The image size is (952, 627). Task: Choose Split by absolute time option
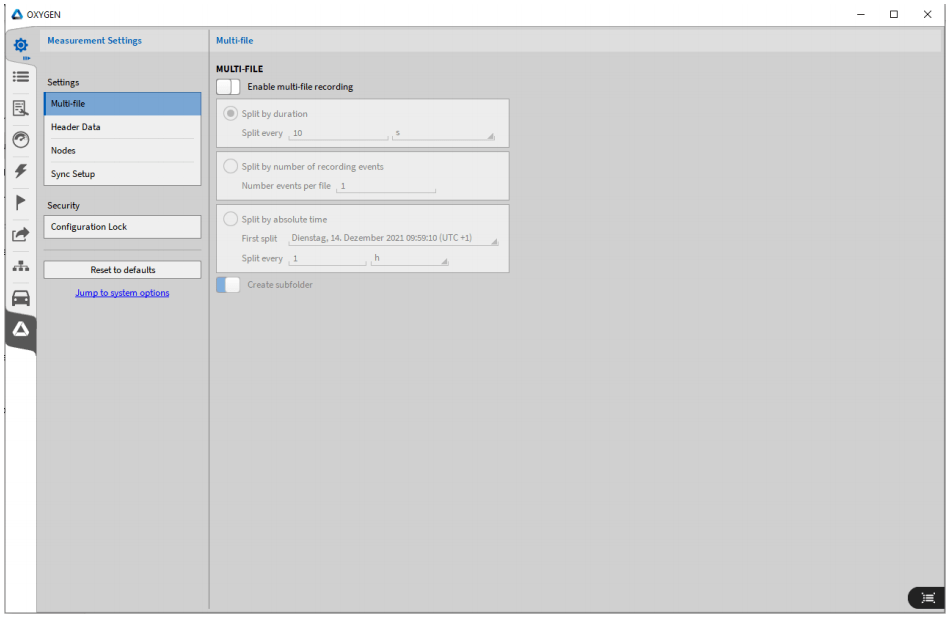pos(231,219)
